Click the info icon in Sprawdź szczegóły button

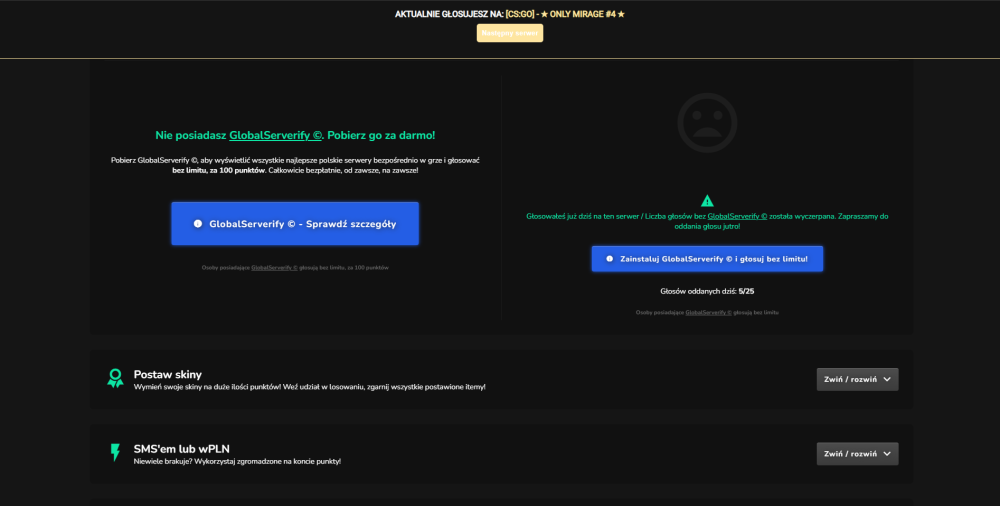click(198, 224)
